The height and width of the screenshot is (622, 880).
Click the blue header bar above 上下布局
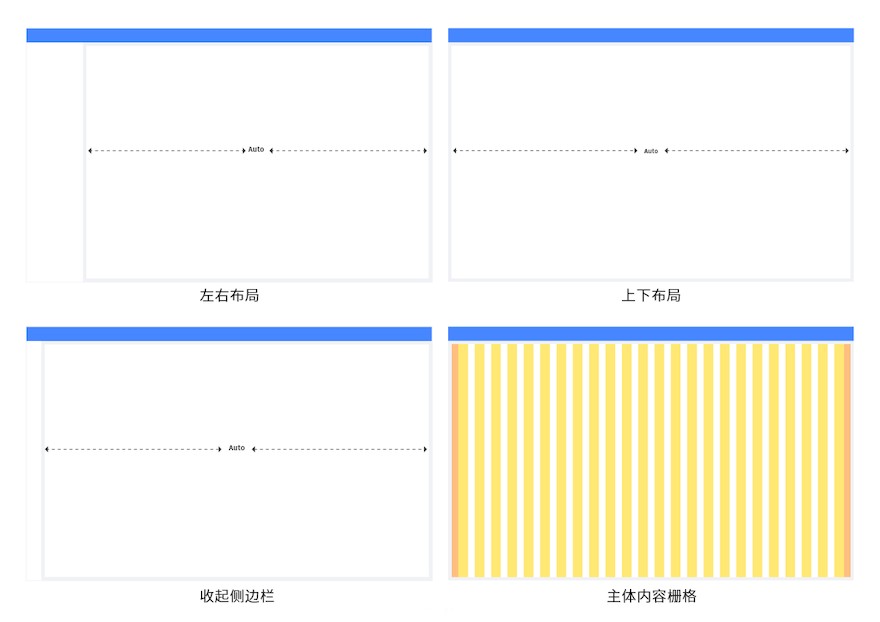click(x=650, y=35)
